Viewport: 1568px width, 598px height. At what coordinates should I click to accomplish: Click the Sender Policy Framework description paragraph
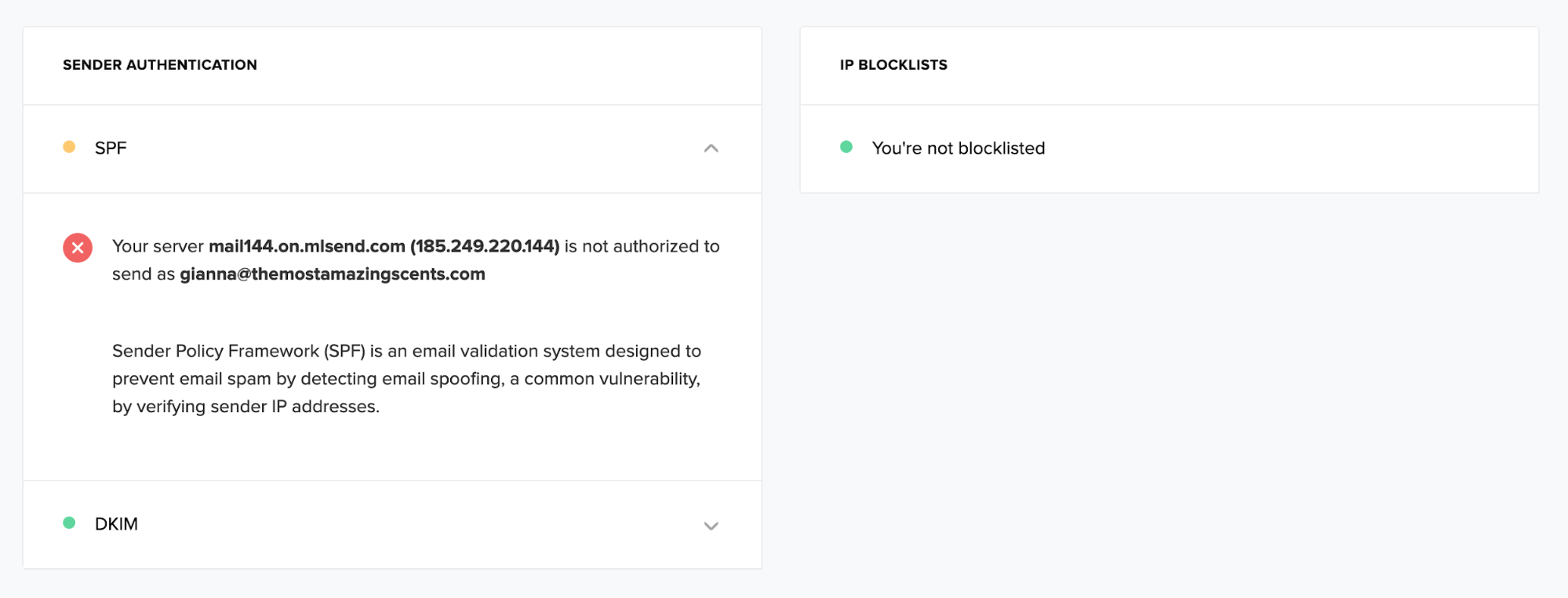point(407,379)
